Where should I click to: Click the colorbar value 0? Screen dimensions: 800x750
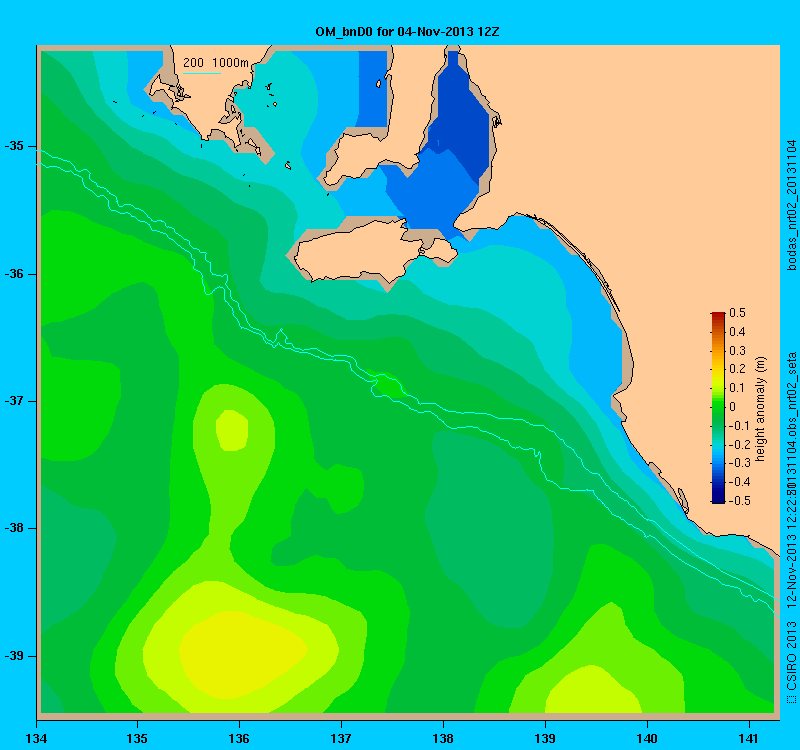click(733, 407)
